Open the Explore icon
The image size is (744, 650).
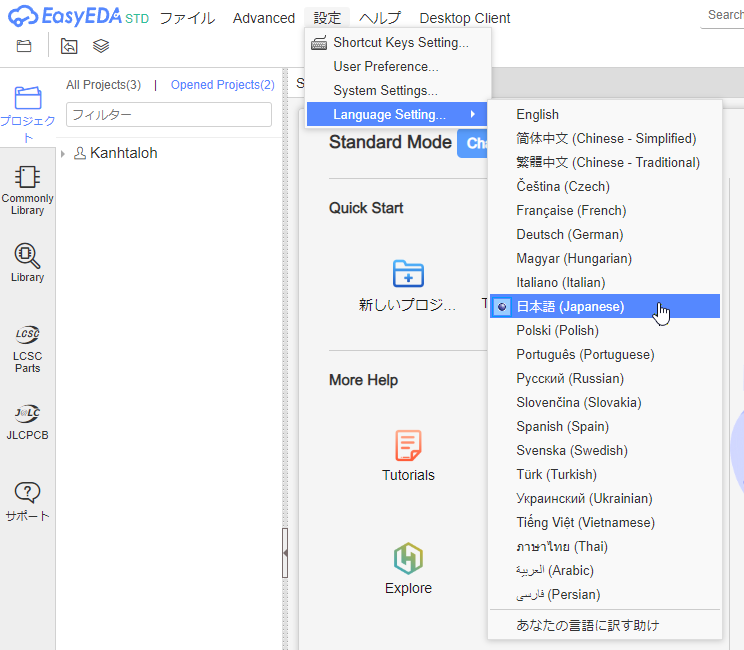click(408, 558)
